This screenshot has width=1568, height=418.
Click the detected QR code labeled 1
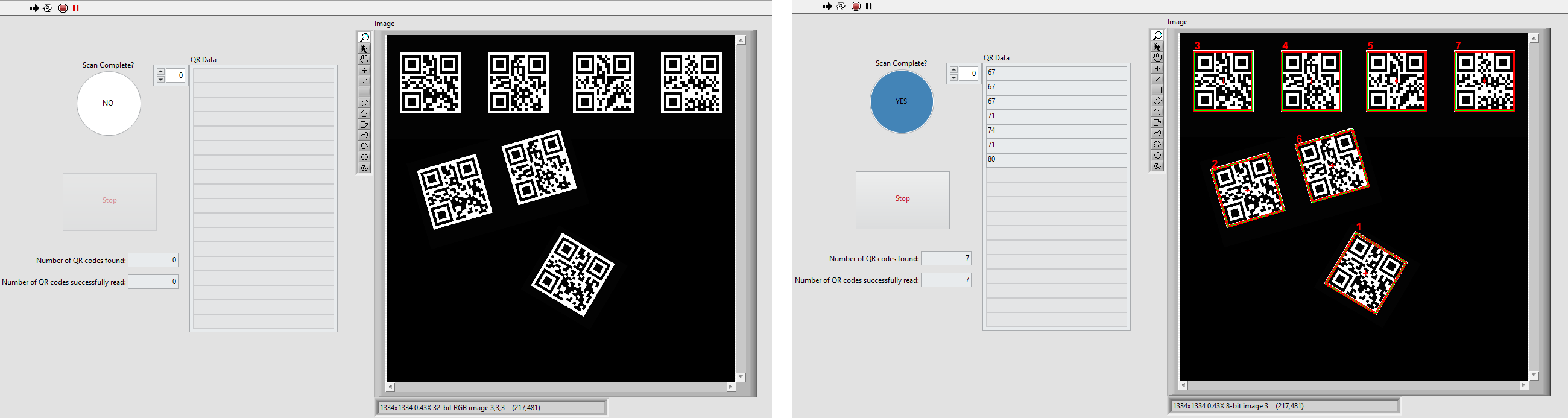1366,274
